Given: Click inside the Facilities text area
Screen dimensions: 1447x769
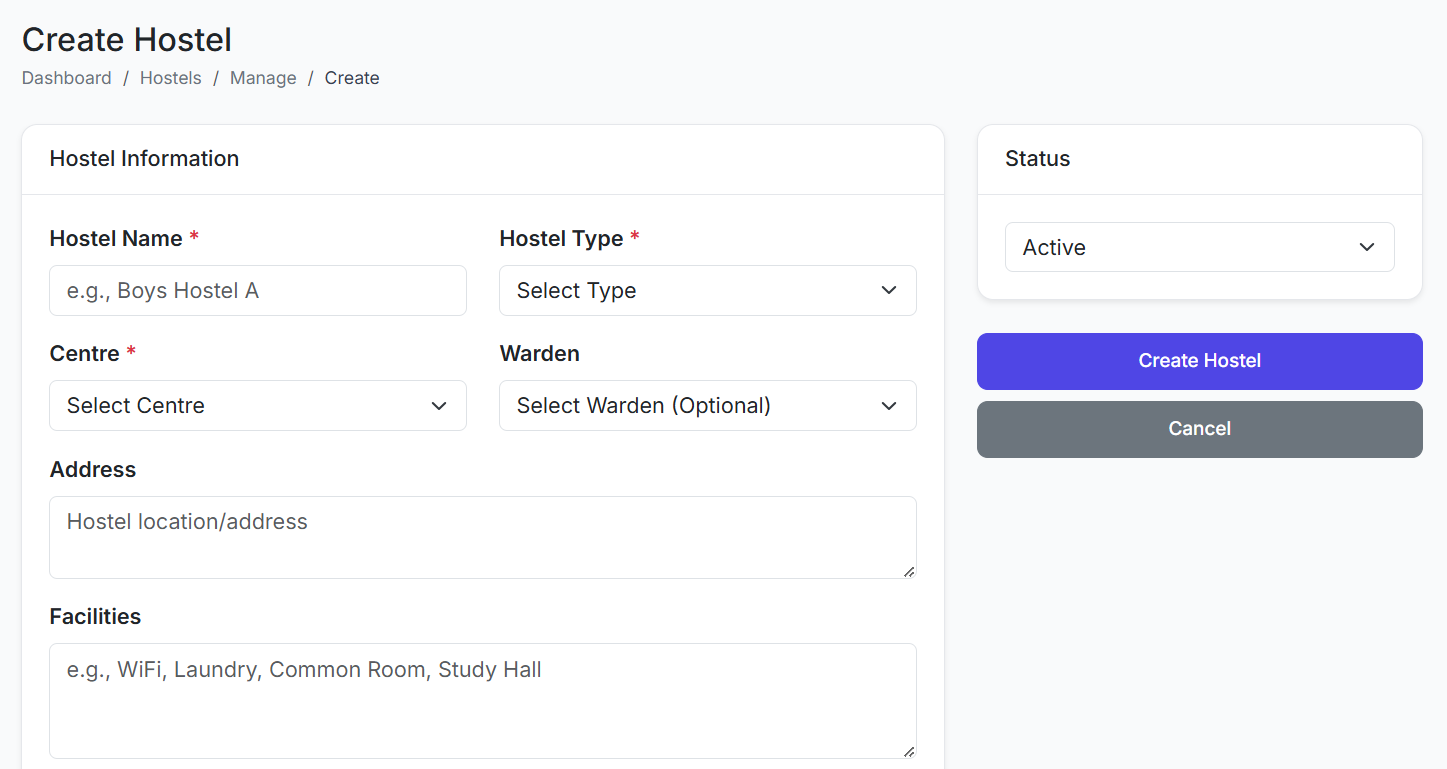Looking at the screenshot, I should pos(482,700).
